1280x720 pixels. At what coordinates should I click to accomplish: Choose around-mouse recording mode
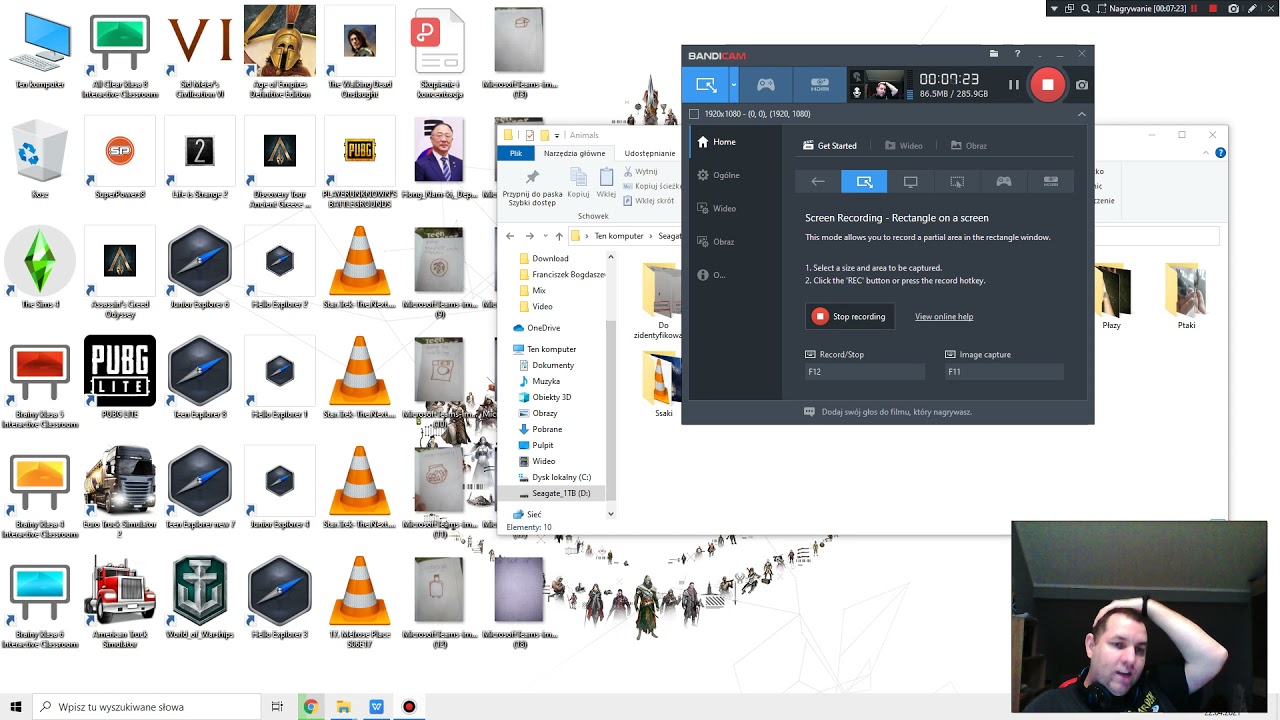[957, 181]
